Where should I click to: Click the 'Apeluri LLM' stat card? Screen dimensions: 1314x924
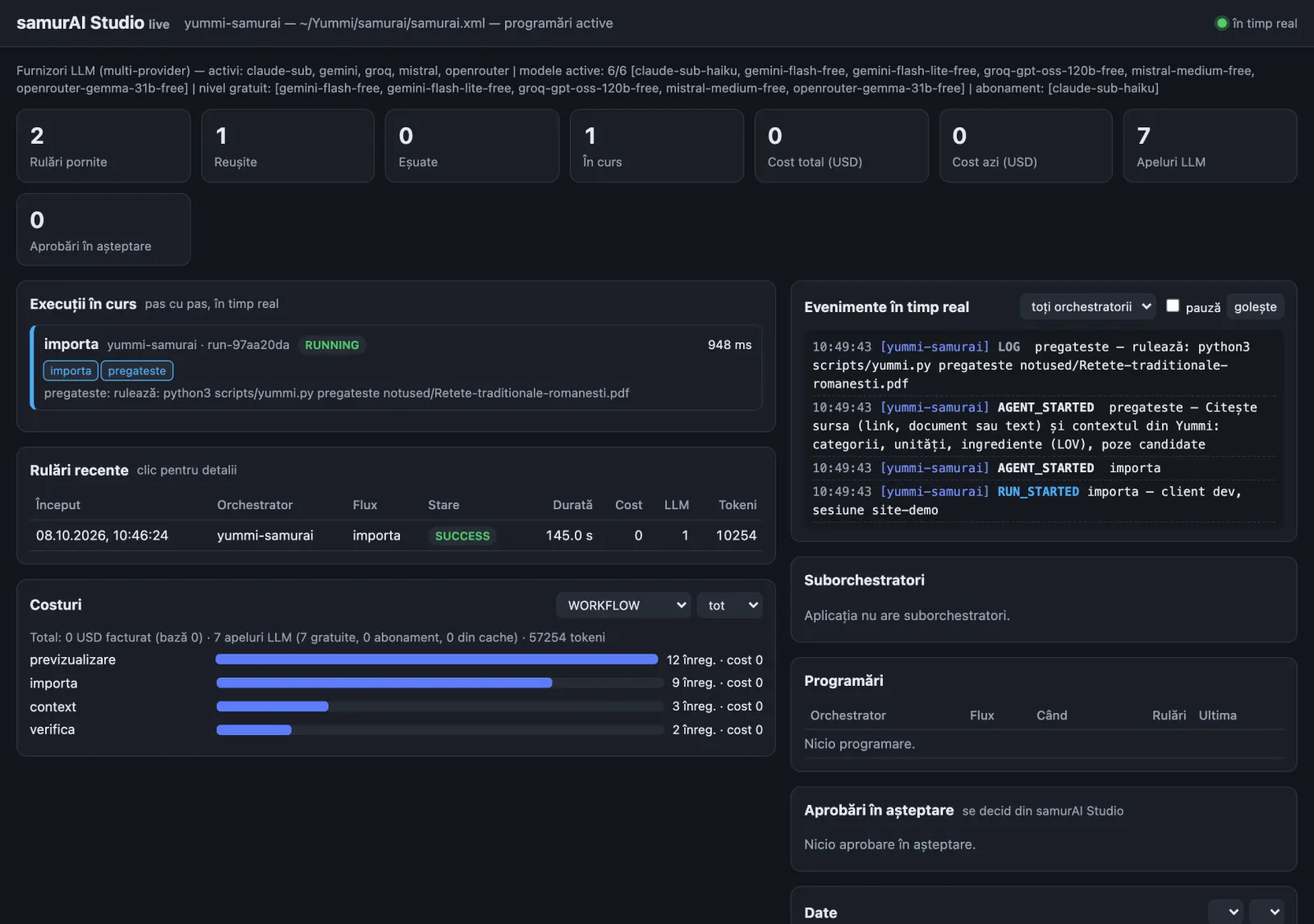pos(1211,146)
